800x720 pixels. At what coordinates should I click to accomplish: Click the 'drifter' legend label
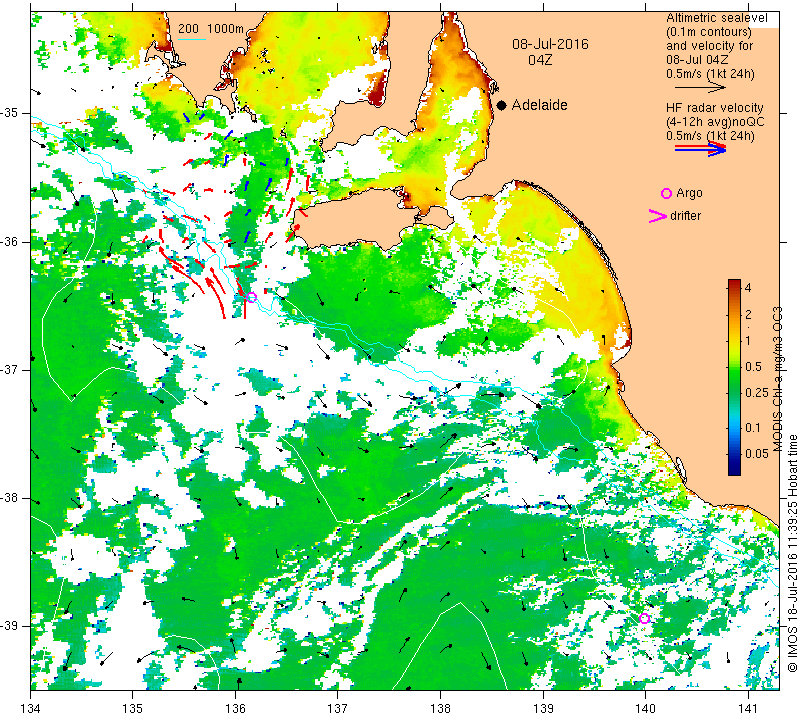(x=685, y=216)
